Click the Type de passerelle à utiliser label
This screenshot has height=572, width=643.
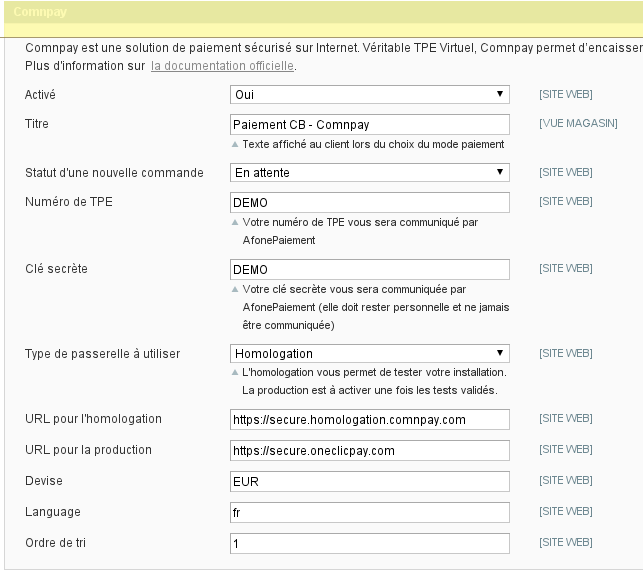[103, 353]
